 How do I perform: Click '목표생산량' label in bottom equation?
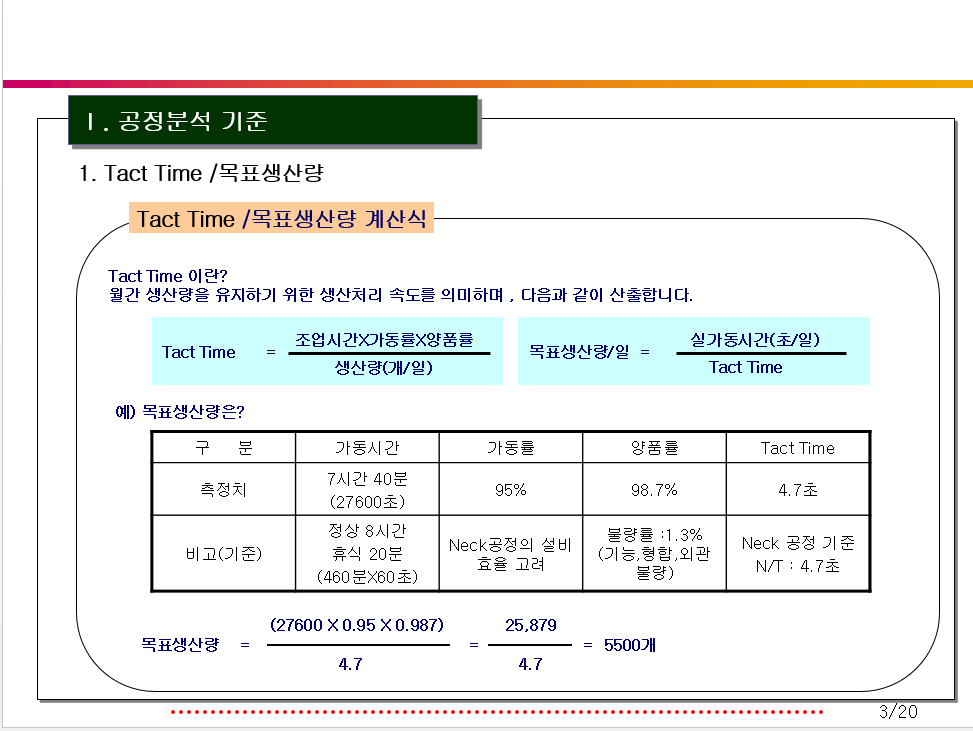pos(180,645)
